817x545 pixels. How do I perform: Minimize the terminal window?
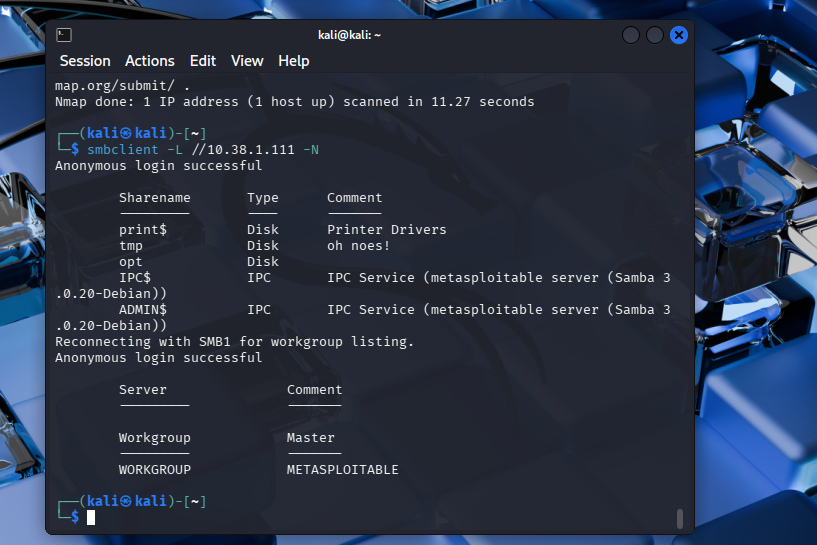pyautogui.click(x=631, y=35)
